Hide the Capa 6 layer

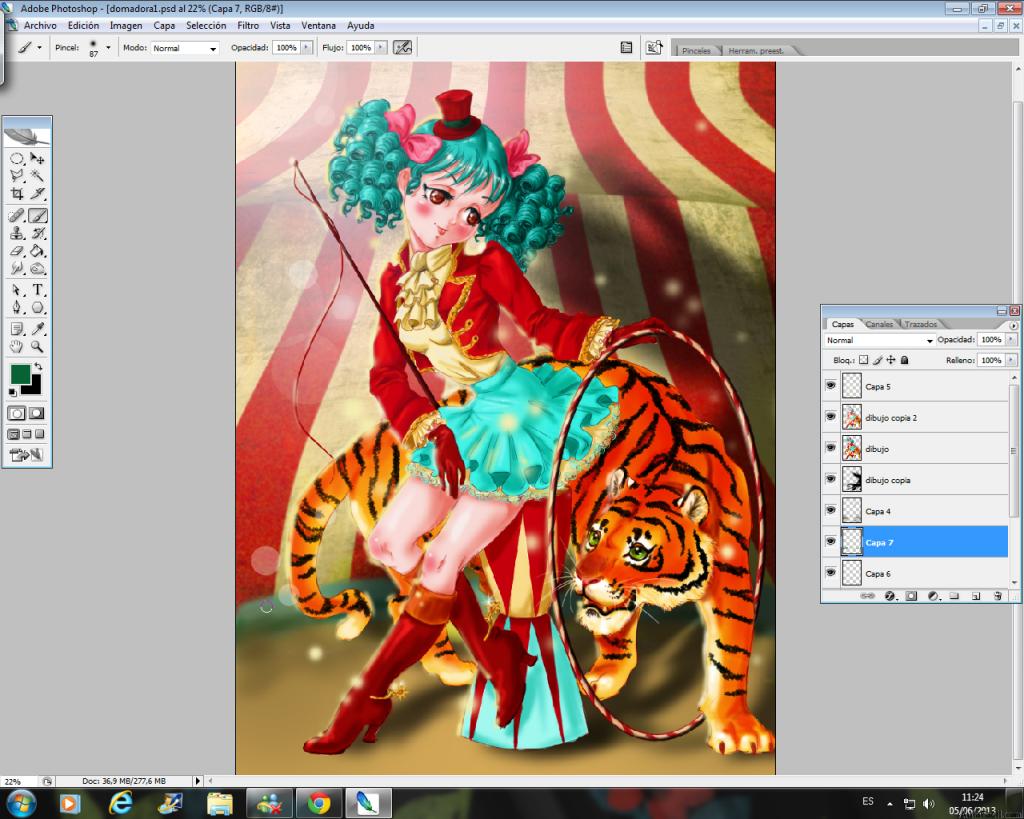point(831,572)
